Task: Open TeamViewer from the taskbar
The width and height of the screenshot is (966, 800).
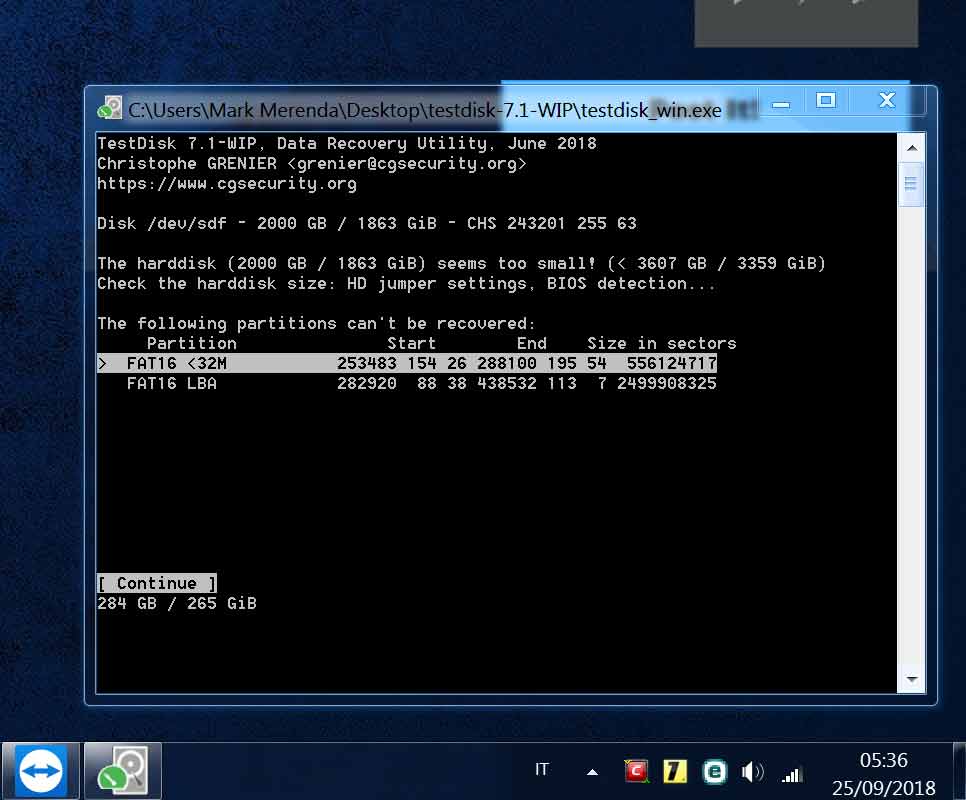Action: [x=41, y=771]
